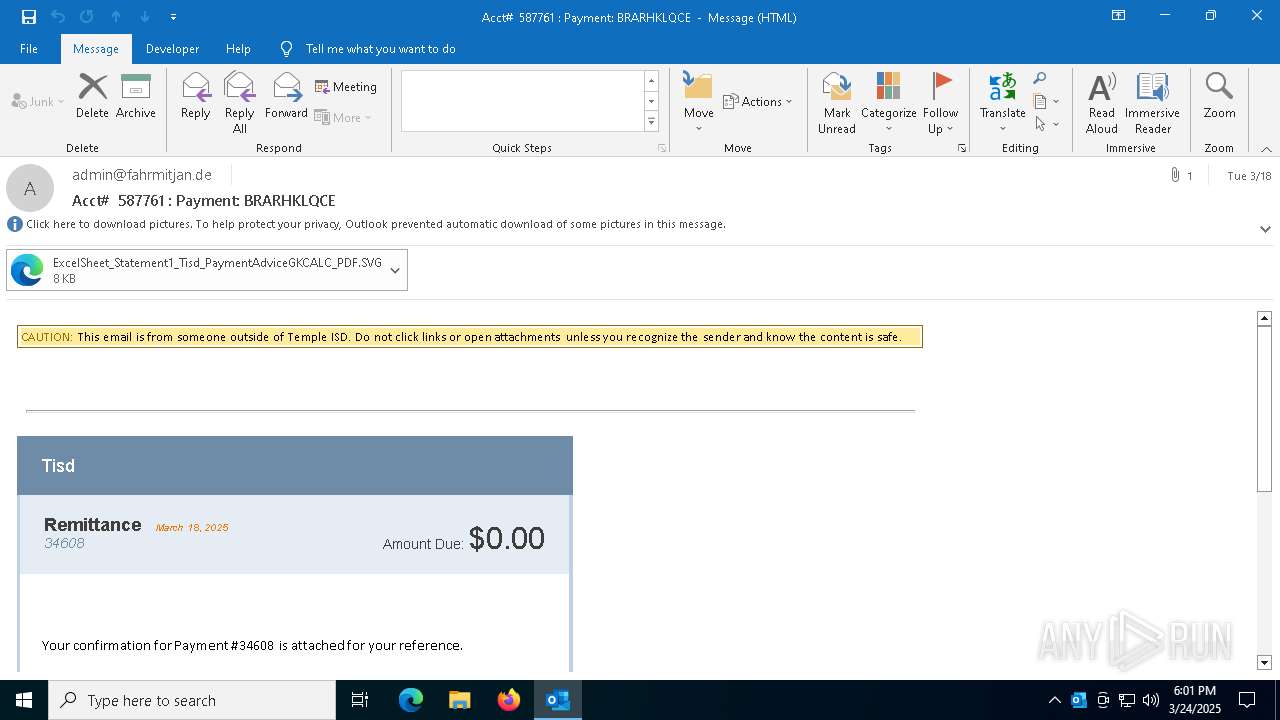Click the Redo arrow in the title bar

click(x=87, y=17)
